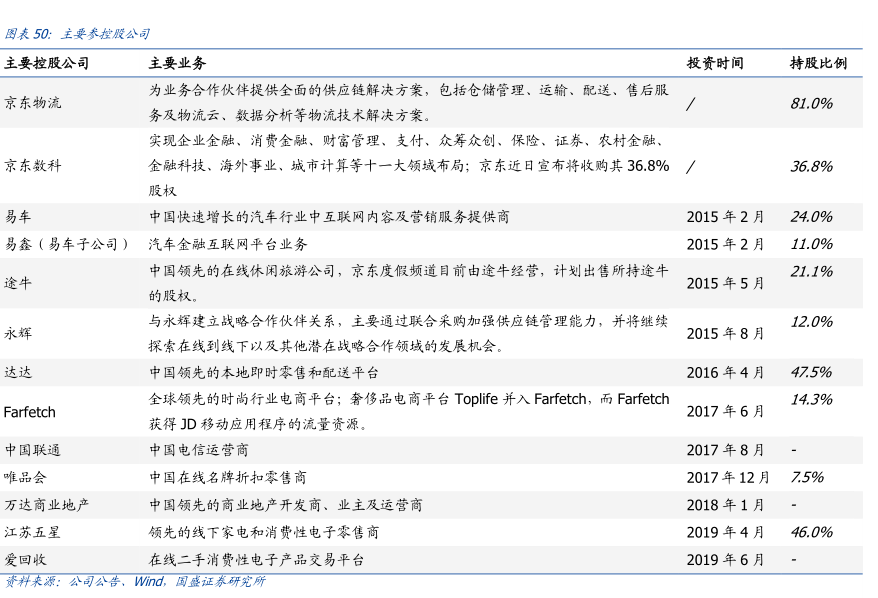878x598 pixels.
Task: Click the 2018 年 1 月 date
Action: coord(725,505)
